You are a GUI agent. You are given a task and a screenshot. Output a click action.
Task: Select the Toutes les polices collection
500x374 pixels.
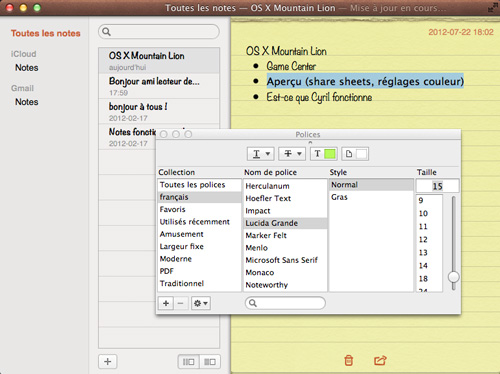click(x=199, y=185)
